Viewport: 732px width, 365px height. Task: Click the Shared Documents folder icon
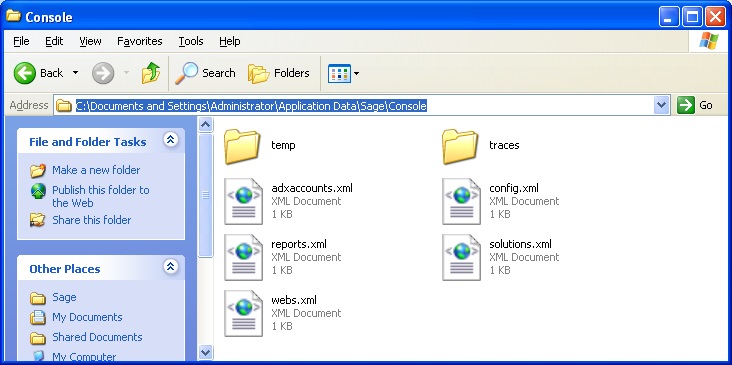coord(38,338)
